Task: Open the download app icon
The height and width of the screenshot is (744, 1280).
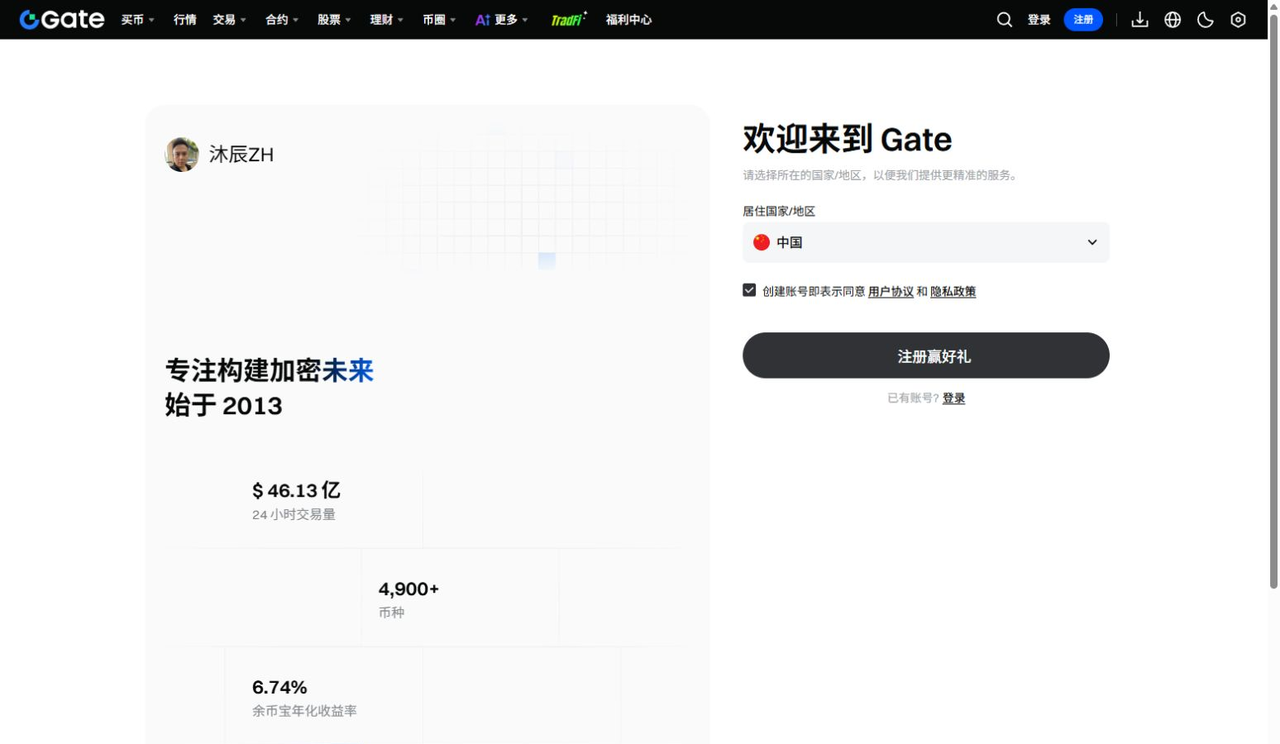Action: [1140, 20]
